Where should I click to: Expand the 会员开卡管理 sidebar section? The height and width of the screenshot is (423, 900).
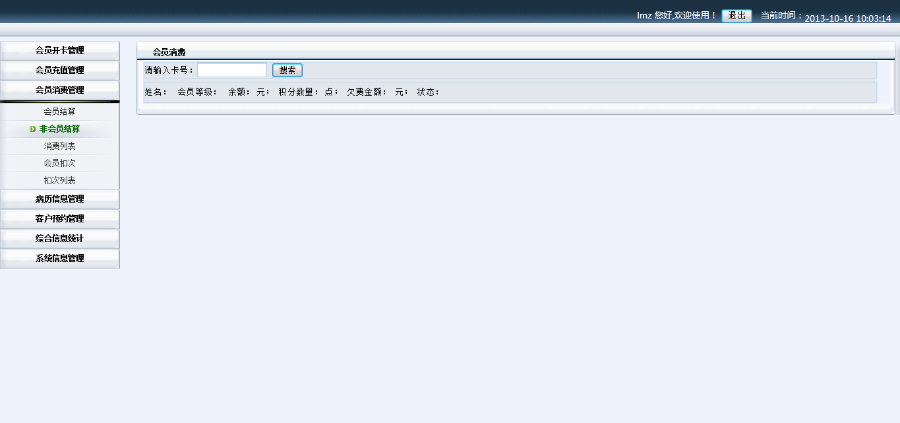tap(60, 51)
